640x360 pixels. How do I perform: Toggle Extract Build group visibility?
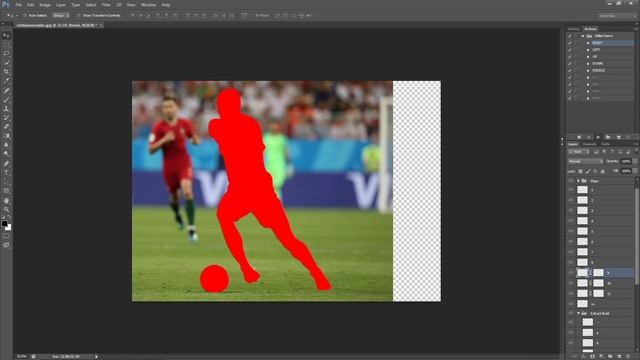tap(571, 313)
